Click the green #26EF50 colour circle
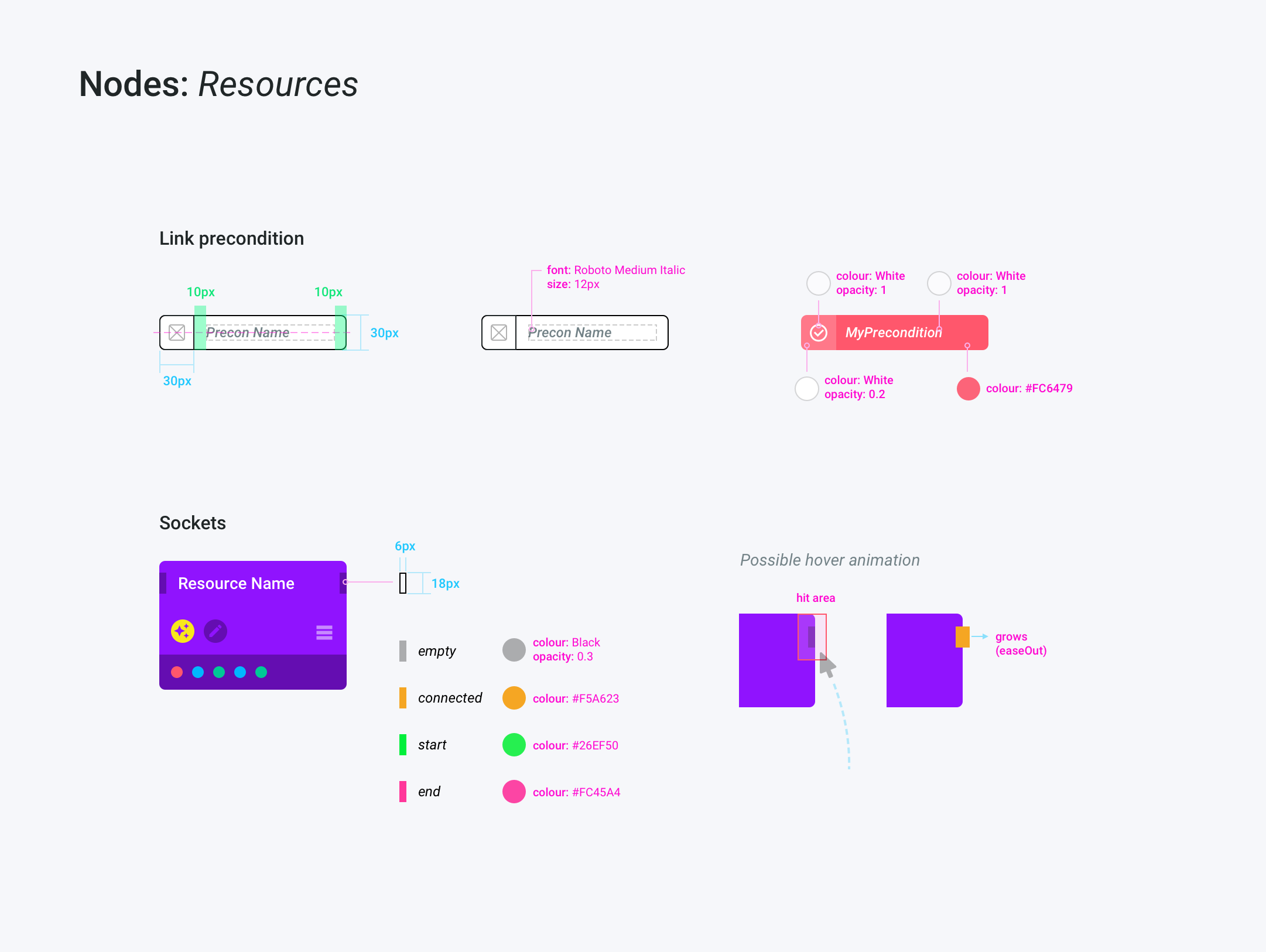 point(514,745)
